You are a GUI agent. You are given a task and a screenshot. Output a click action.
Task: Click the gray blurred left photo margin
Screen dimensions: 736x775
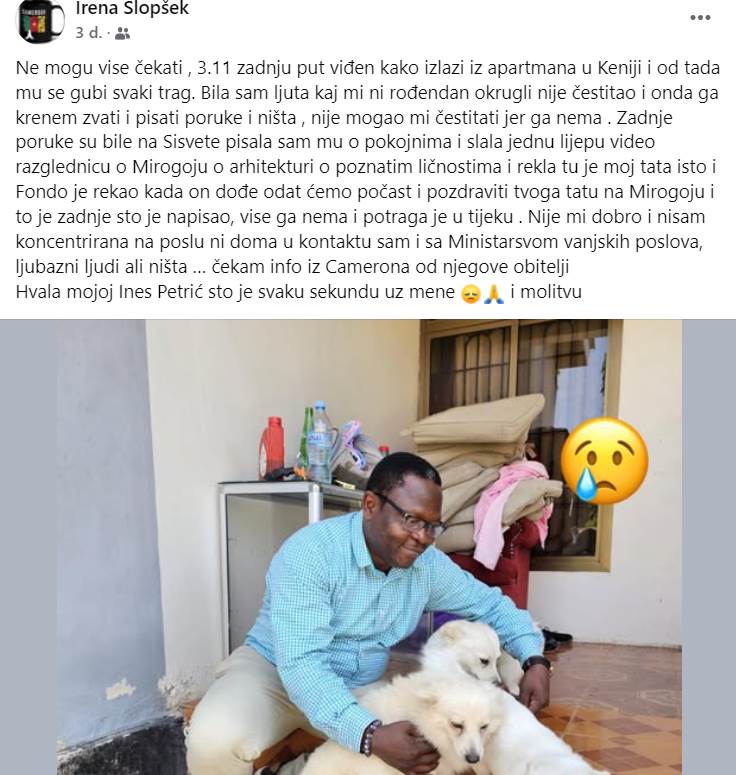[x=28, y=547]
